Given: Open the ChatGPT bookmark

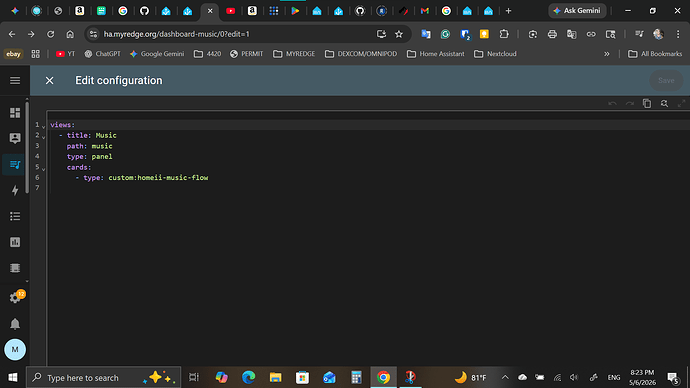Looking at the screenshot, I should point(102,54).
